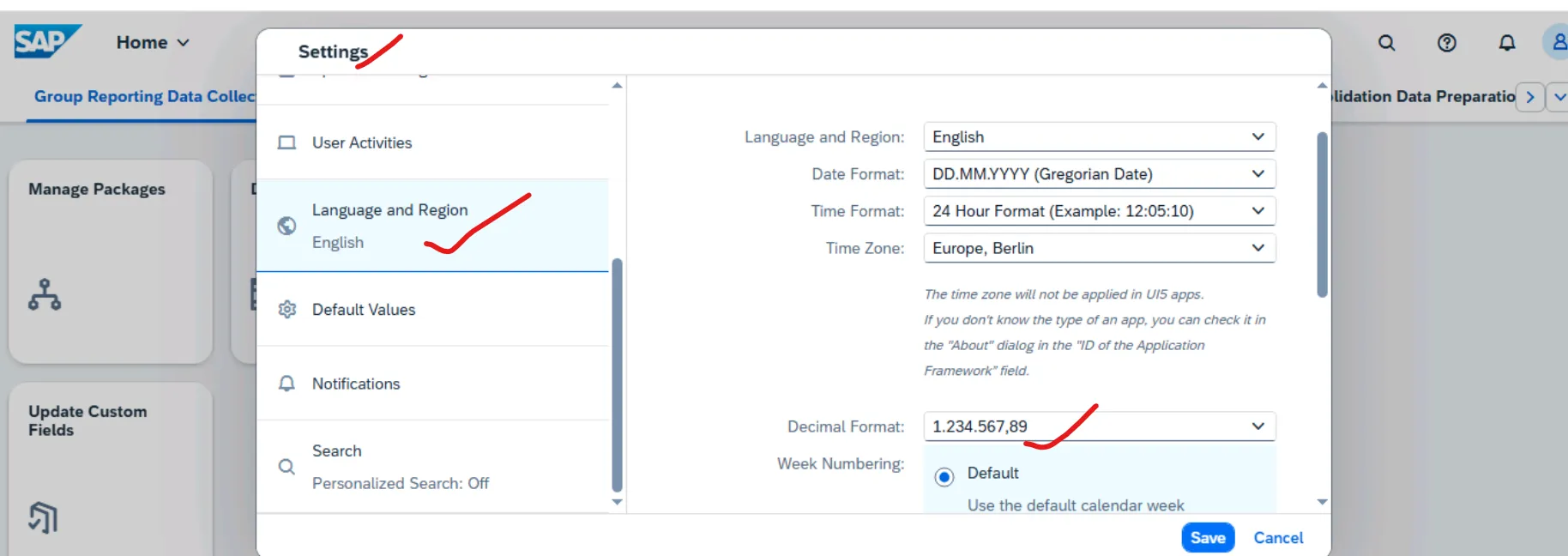This screenshot has width=1568, height=556.
Task: Open the Date Format dropdown
Action: (1257, 174)
